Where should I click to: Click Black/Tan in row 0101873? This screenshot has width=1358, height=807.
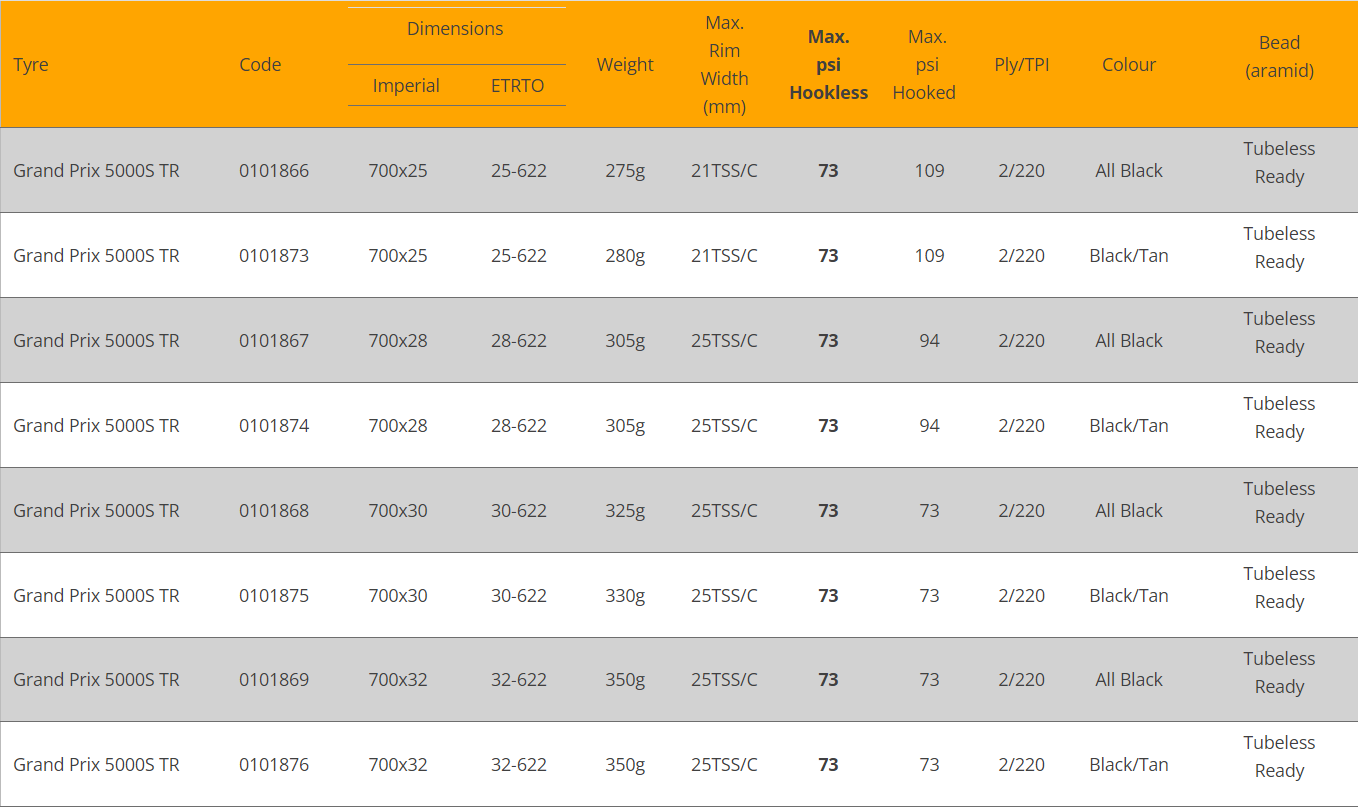click(x=1129, y=256)
